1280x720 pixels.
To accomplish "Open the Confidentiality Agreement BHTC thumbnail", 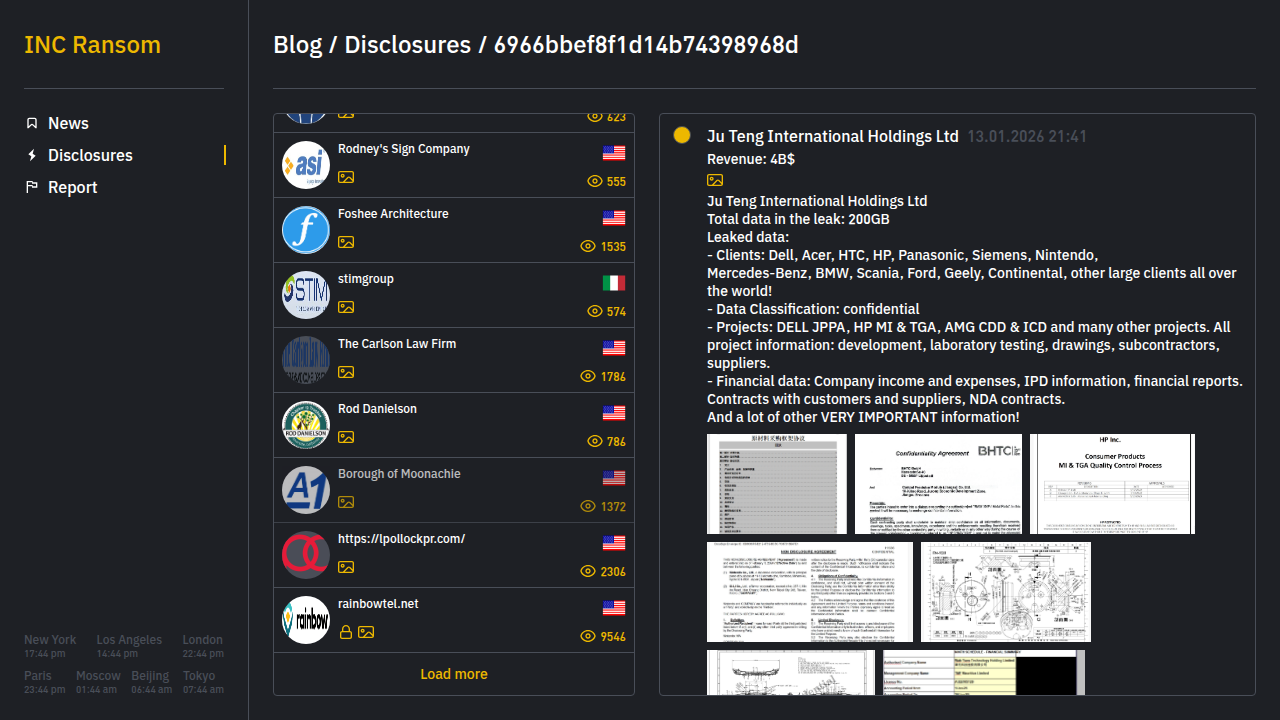I will pyautogui.click(x=938, y=484).
